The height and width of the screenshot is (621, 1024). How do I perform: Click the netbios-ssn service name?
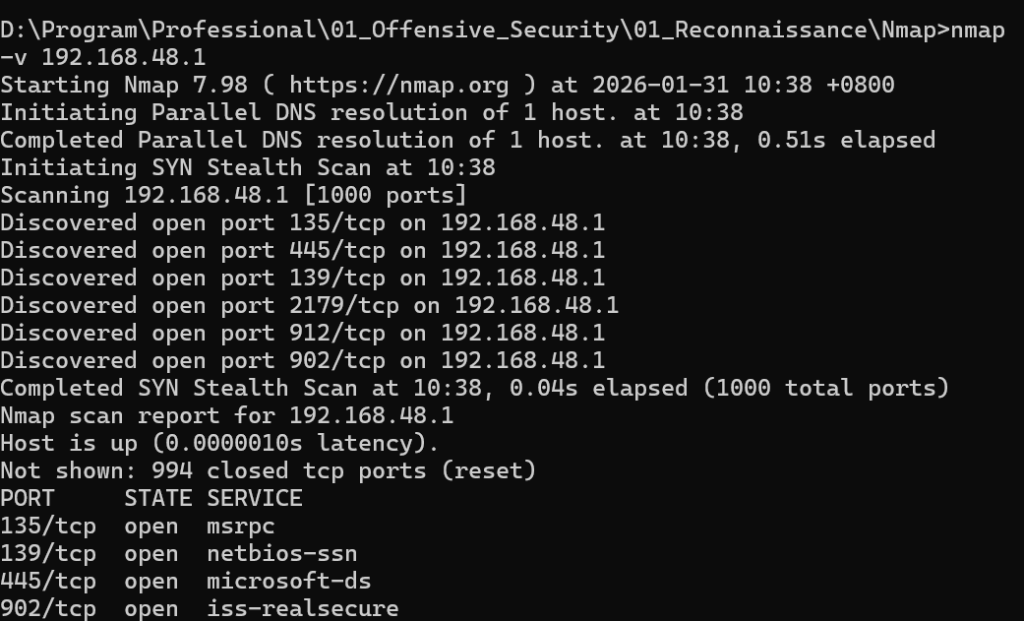tap(282, 553)
